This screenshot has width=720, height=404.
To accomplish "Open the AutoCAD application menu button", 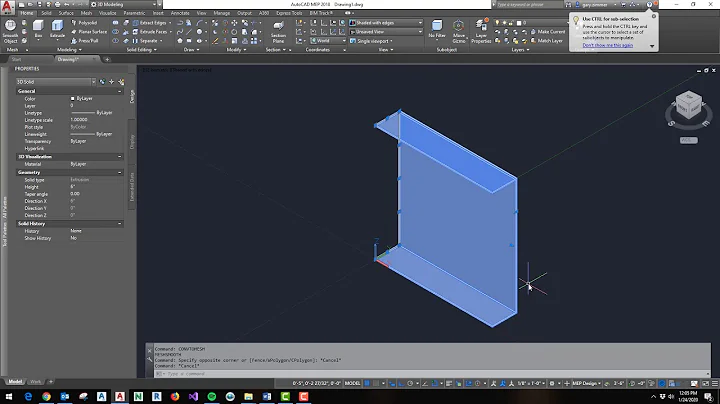I will coord(7,6).
